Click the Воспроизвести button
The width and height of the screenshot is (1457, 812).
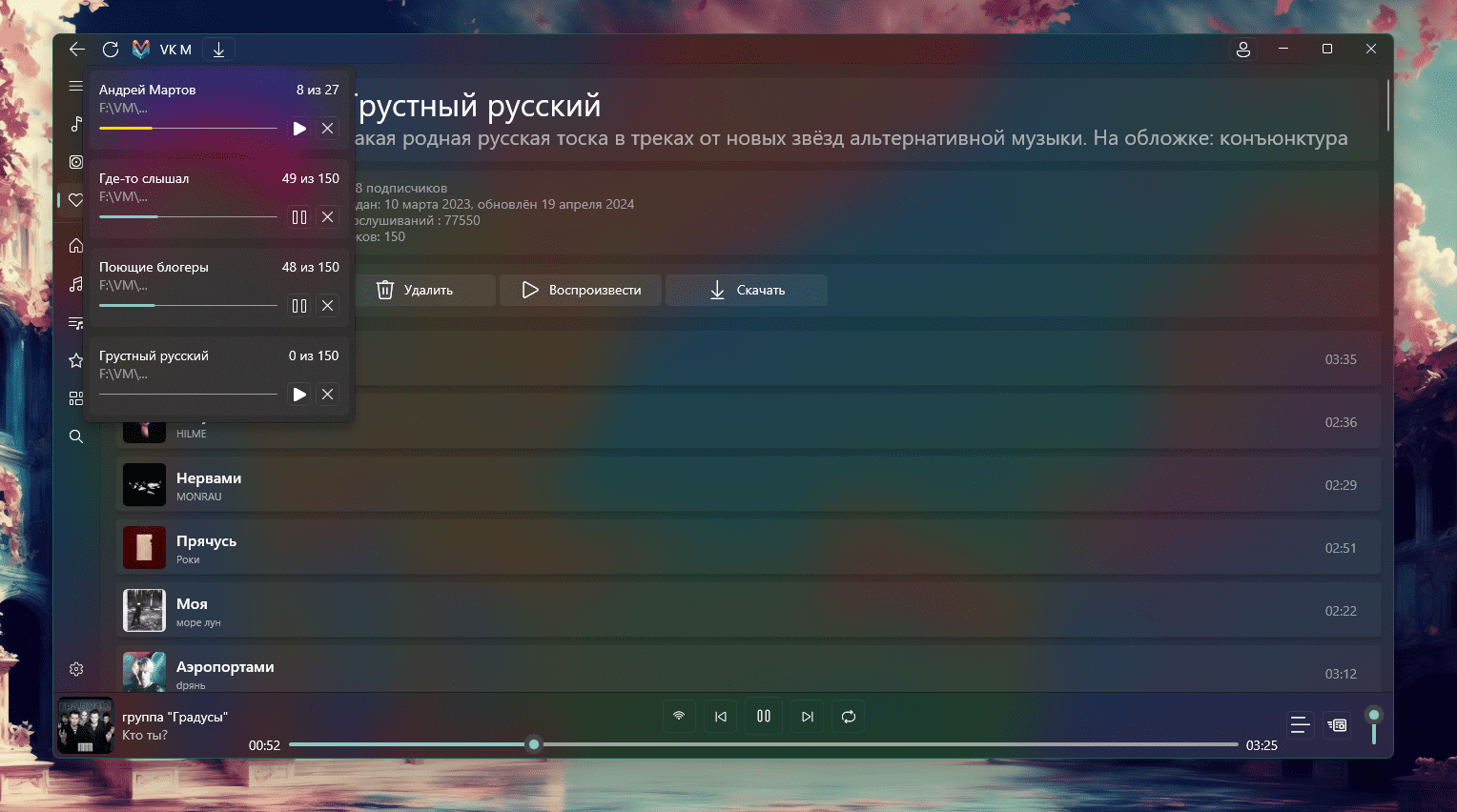581,290
